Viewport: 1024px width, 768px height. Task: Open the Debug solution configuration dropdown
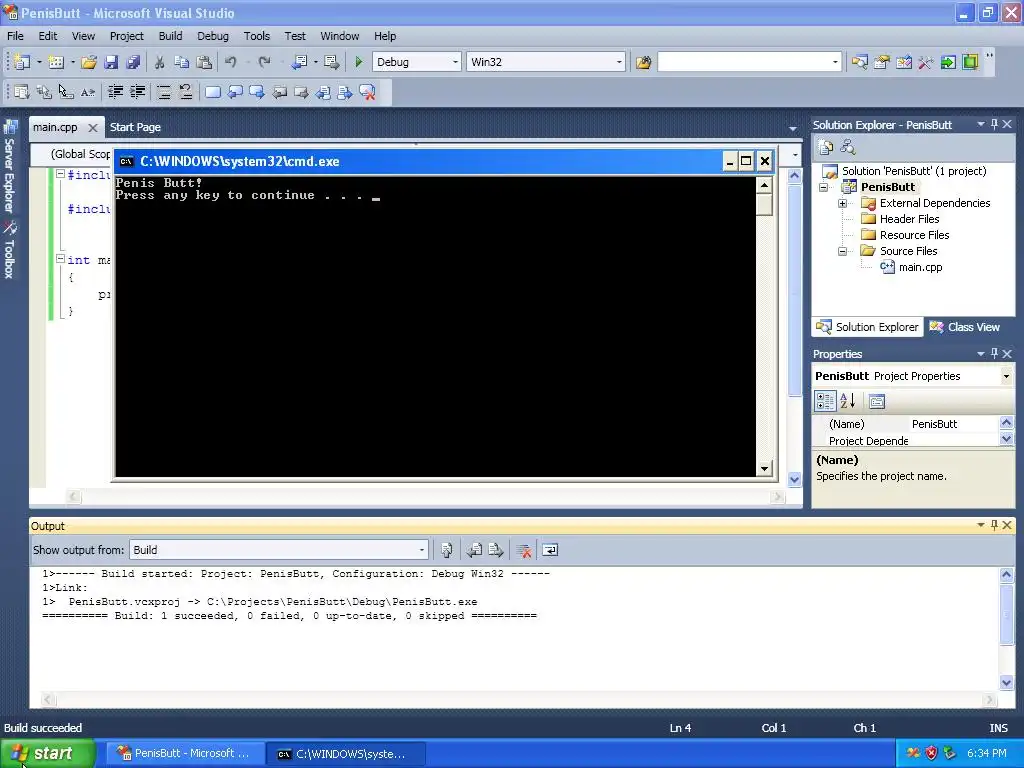point(455,62)
